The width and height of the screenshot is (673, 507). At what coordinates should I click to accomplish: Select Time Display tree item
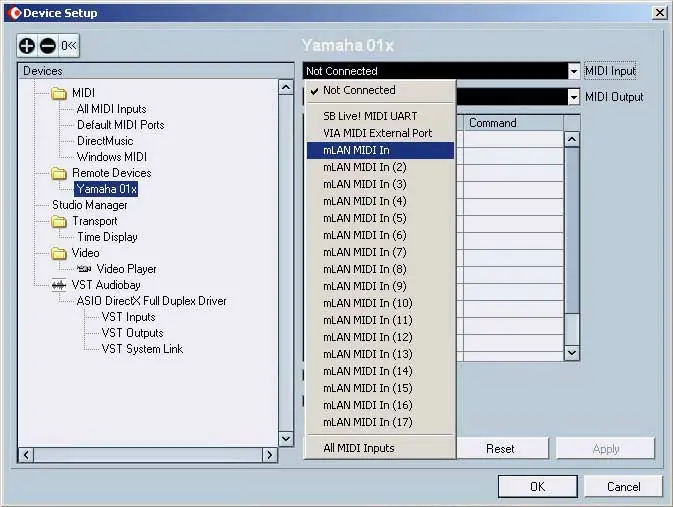107,237
